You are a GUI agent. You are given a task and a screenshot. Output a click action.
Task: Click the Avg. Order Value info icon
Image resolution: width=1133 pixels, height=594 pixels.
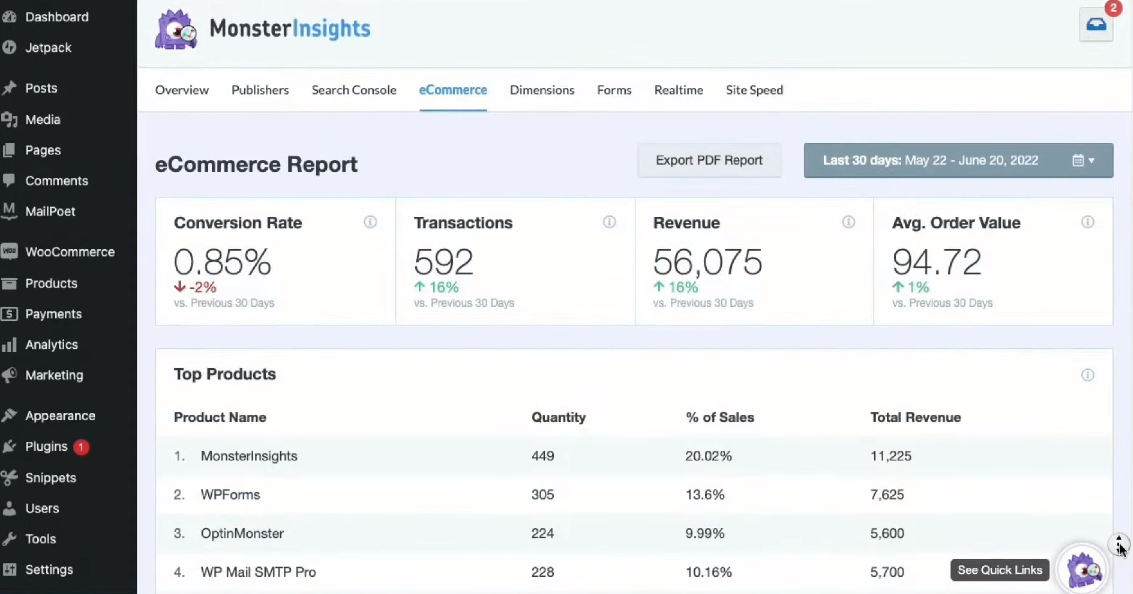pos(1088,222)
